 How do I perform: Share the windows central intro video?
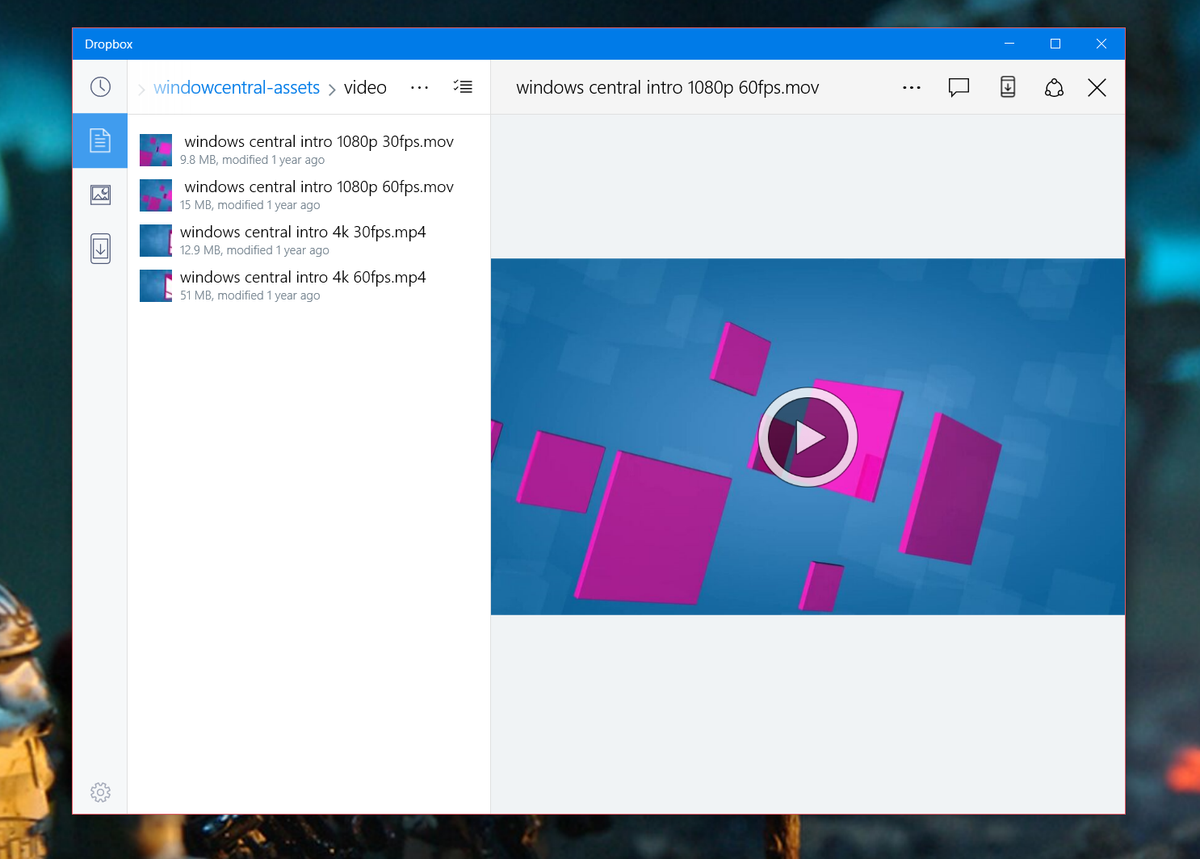[1054, 88]
